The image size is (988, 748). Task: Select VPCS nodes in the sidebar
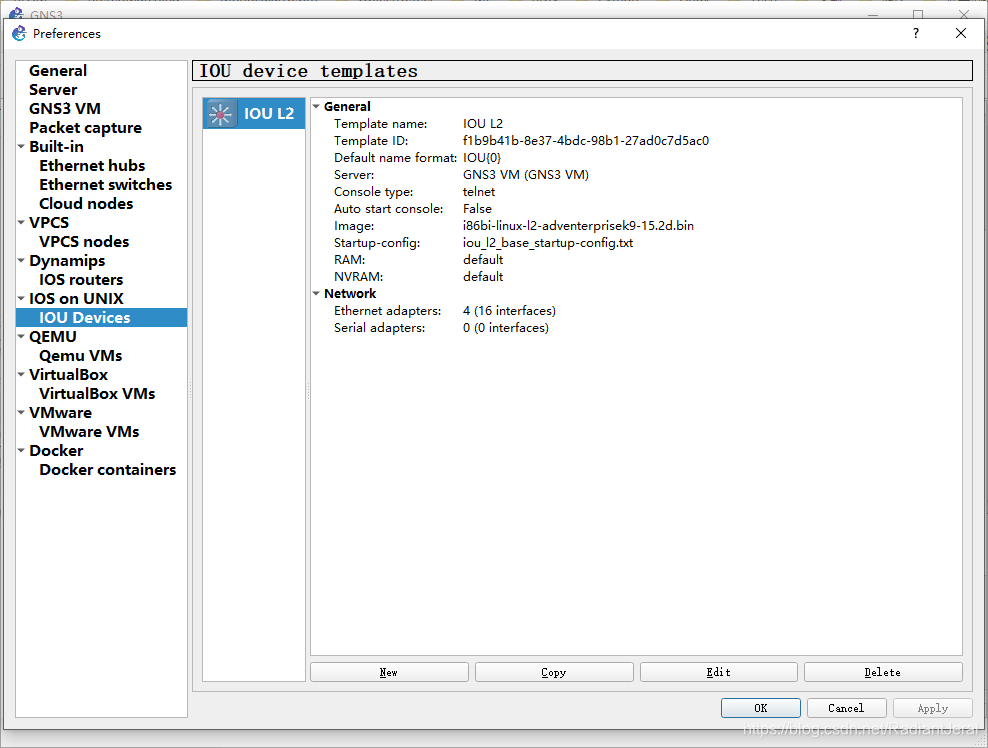[84, 241]
